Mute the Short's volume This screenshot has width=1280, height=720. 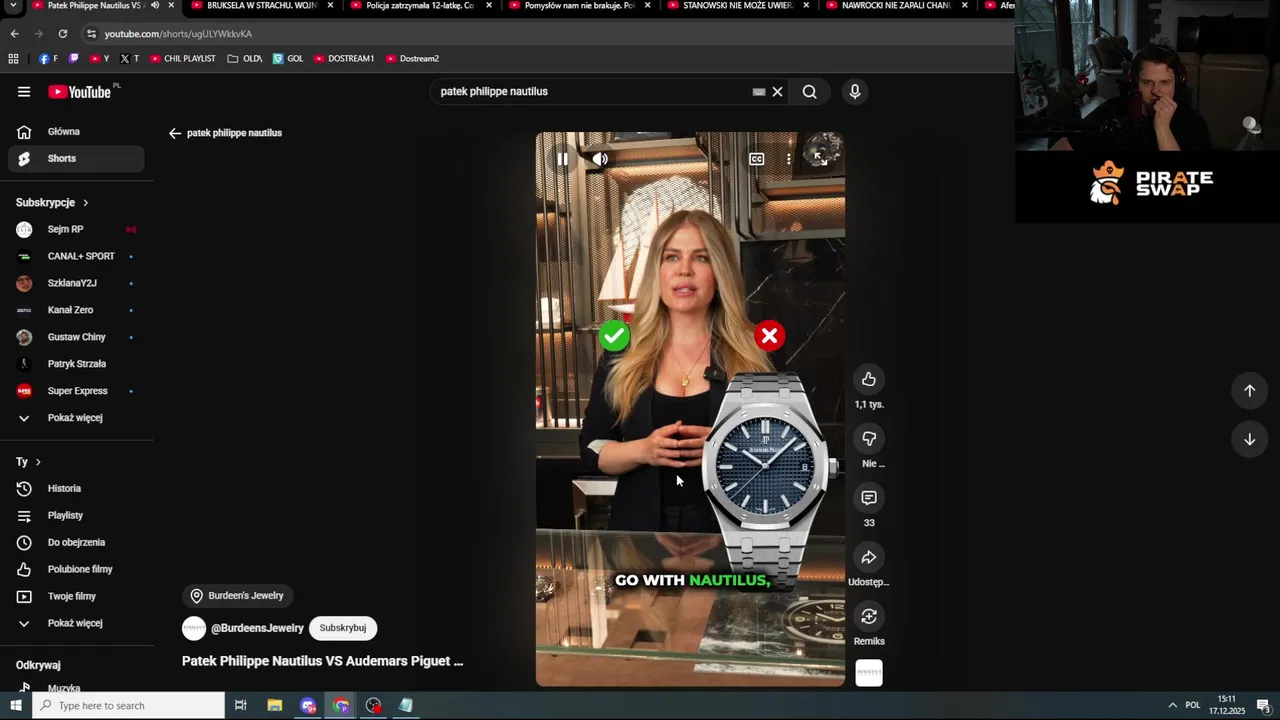600,159
